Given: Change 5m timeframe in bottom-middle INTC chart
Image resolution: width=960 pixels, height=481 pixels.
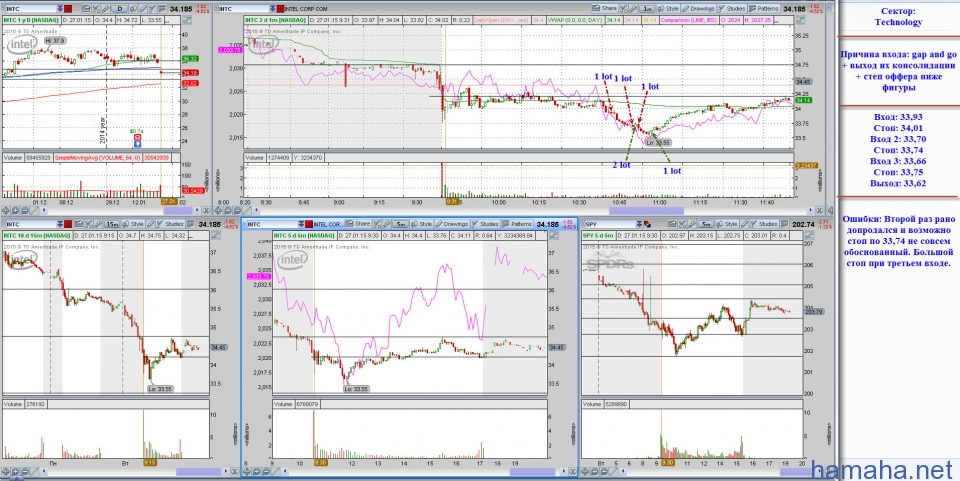Looking at the screenshot, I should point(401,224).
